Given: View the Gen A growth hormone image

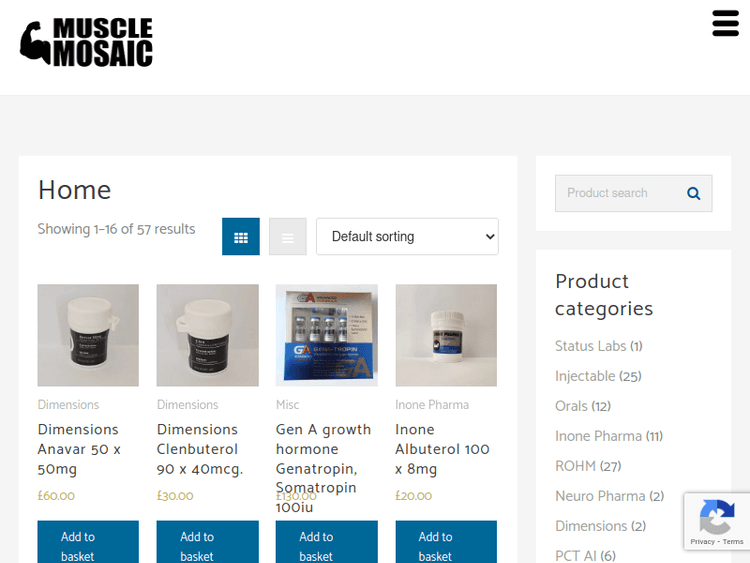Looking at the screenshot, I should click(x=327, y=335).
